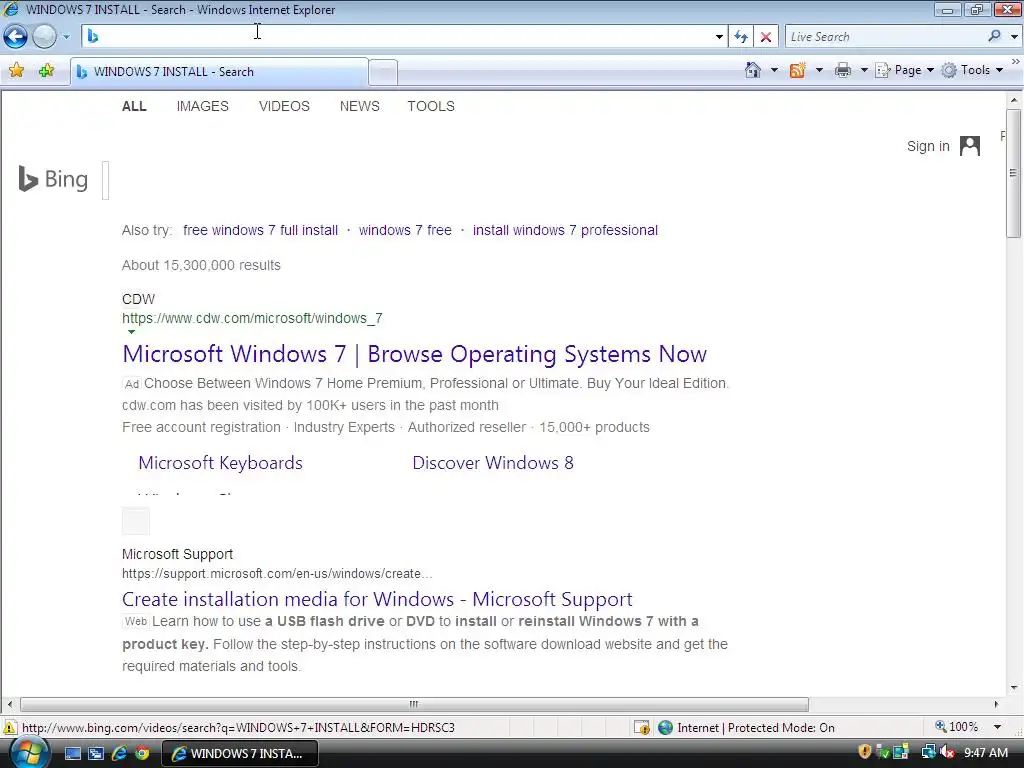Expand the small arrow under CDW URL
Viewport: 1024px width, 768px height.
click(131, 332)
